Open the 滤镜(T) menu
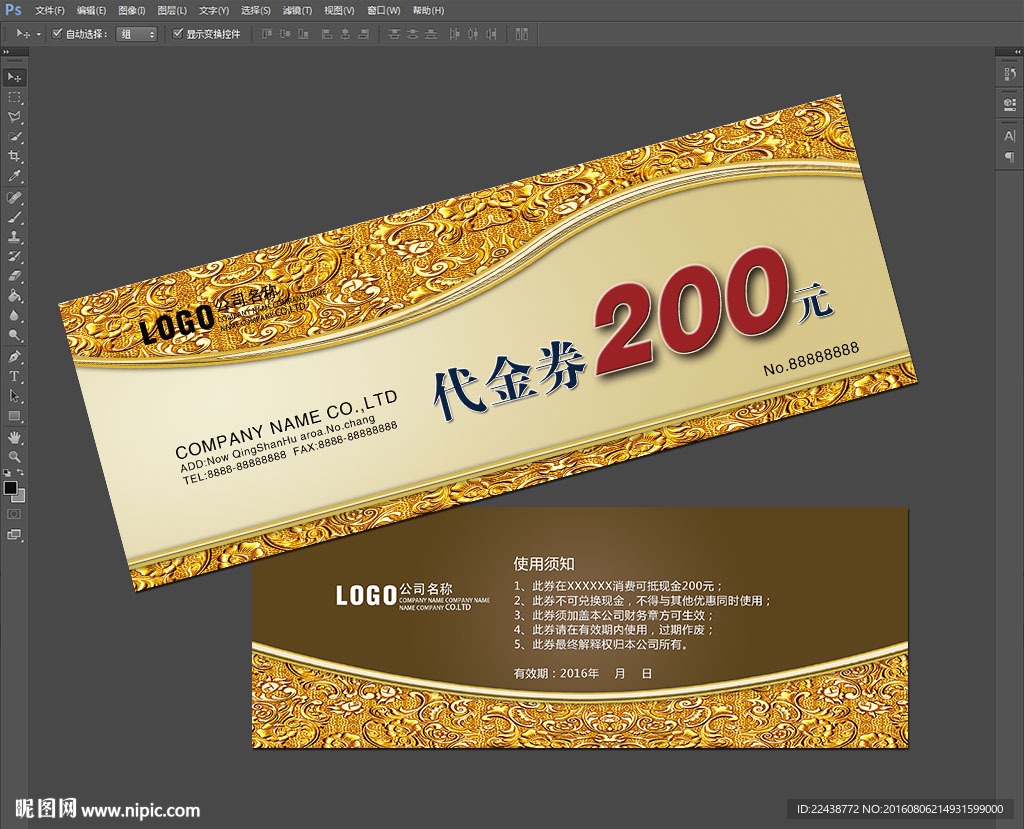The image size is (1024, 829). click(x=297, y=10)
